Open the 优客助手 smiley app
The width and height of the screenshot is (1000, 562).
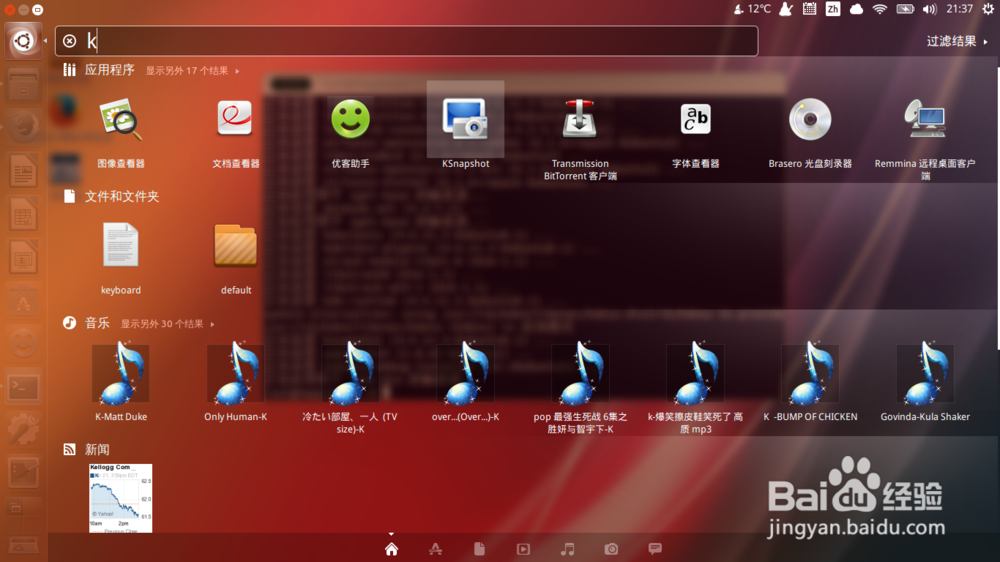click(x=350, y=120)
